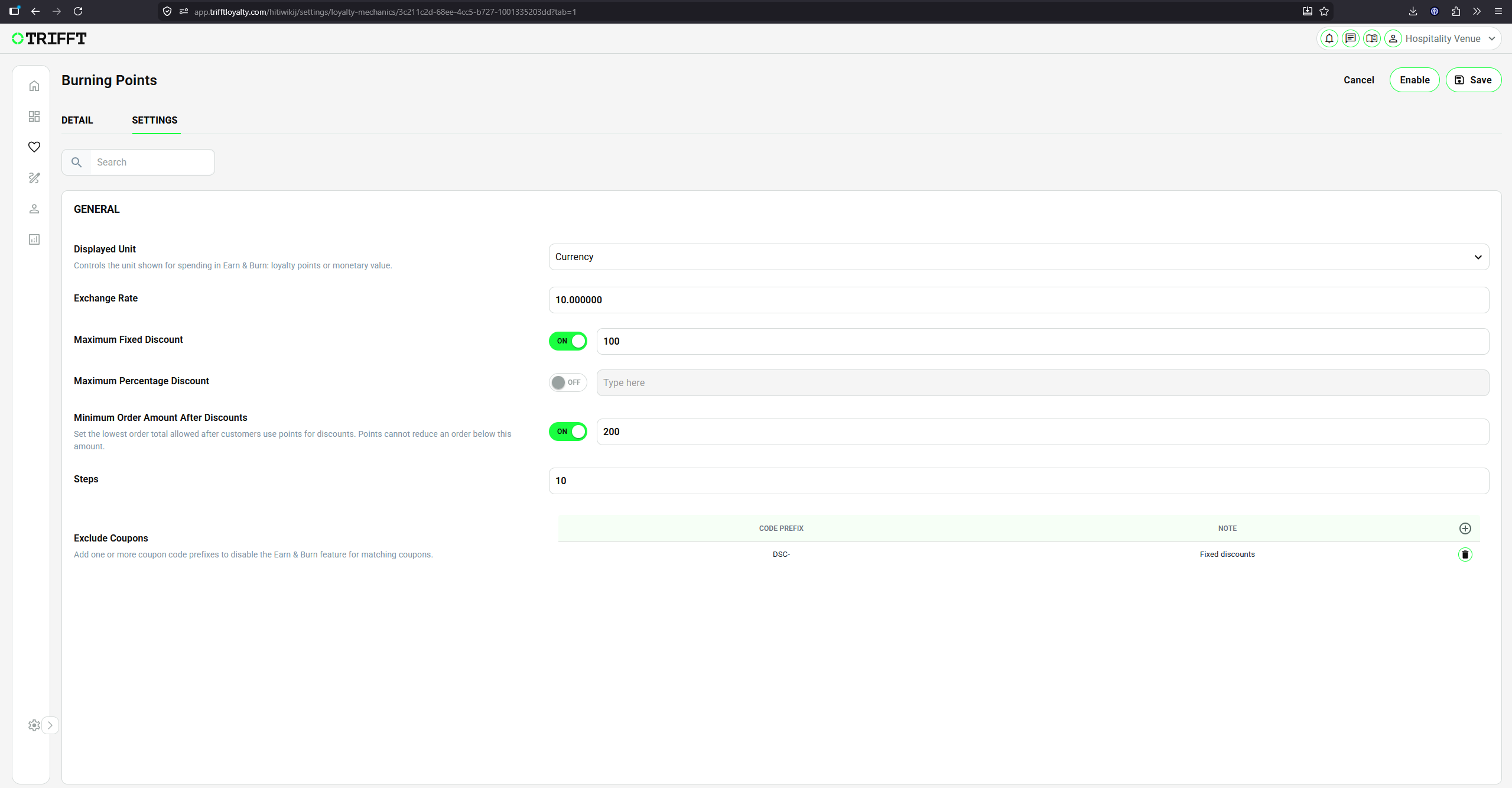Click the TRIFFT logo
1512x788 pixels.
point(50,38)
